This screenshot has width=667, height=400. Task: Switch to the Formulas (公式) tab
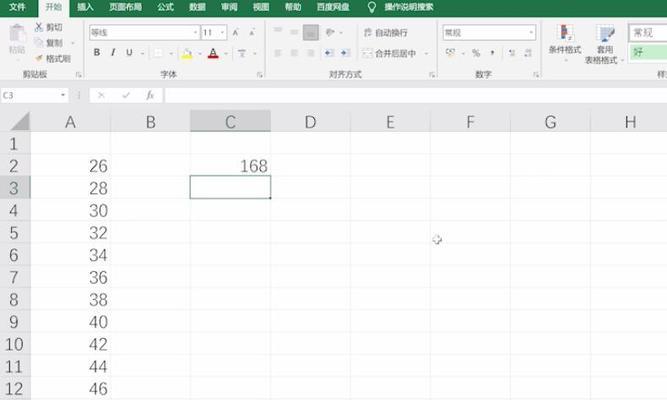(165, 7)
